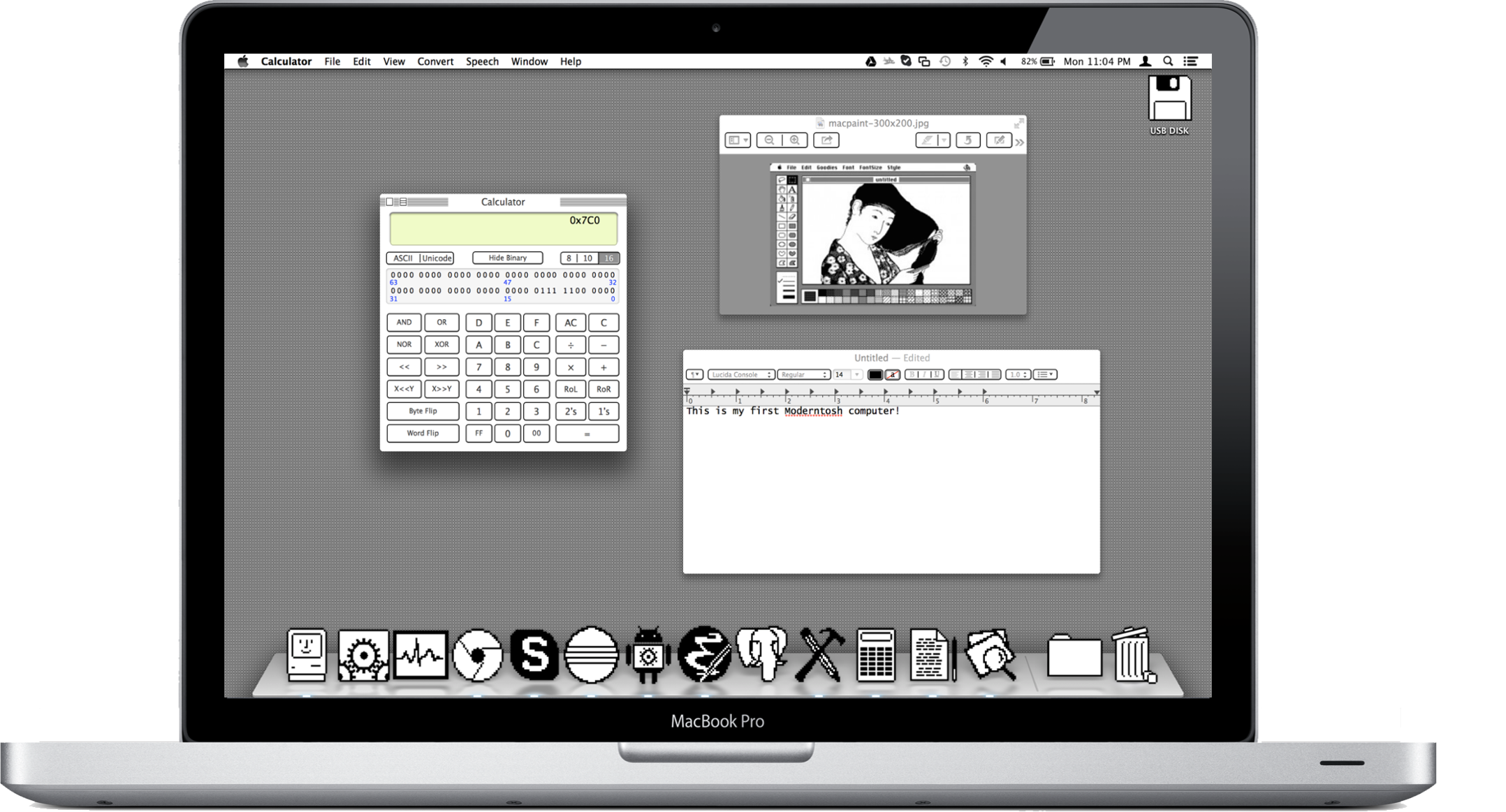
Task: Click the MacPaint image in Preview
Action: 872,234
